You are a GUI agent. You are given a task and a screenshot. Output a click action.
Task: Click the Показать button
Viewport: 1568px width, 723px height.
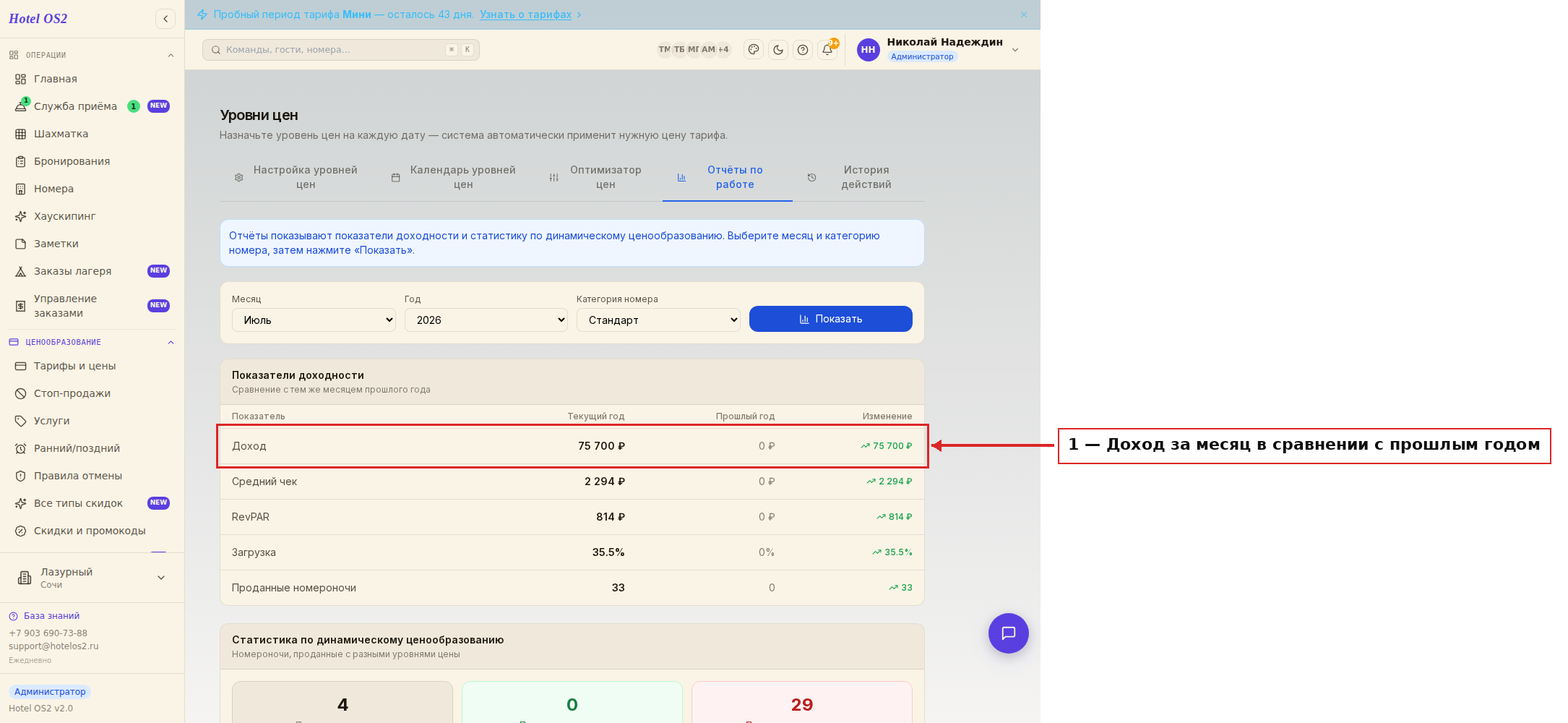point(831,319)
